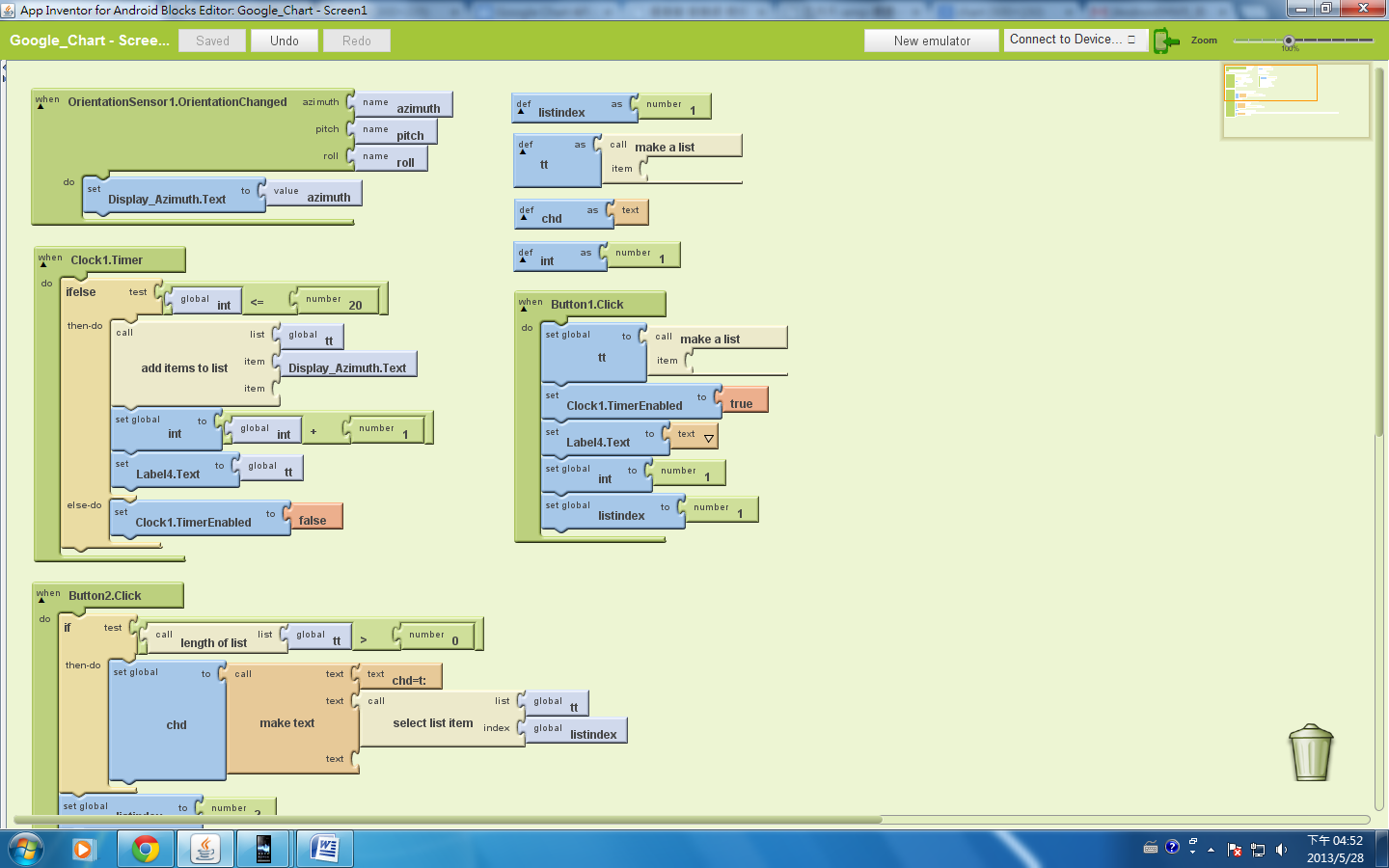Viewport: 1389px width, 868px height.
Task: Select number 0 block in Button2.Click
Action: [x=433, y=637]
